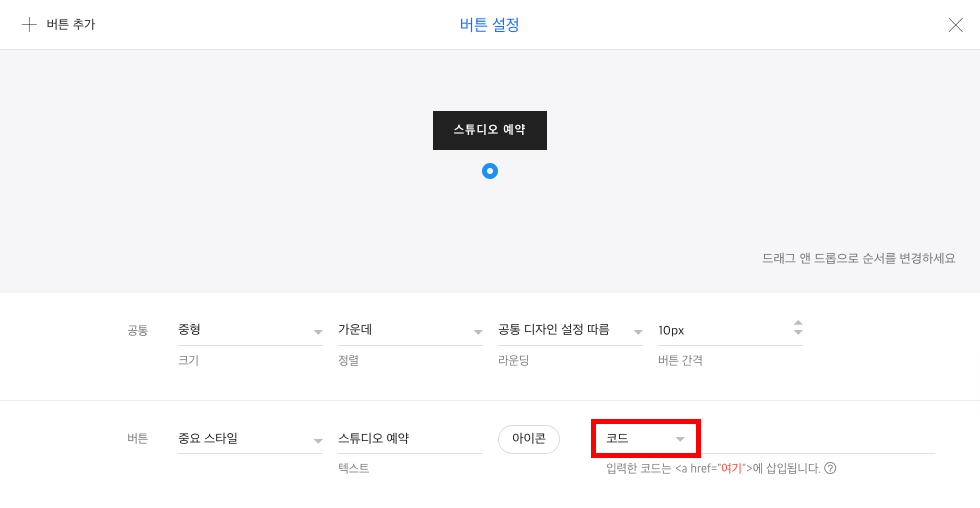Close the 버튼 설정 dialog
980x508 pixels.
point(955,25)
